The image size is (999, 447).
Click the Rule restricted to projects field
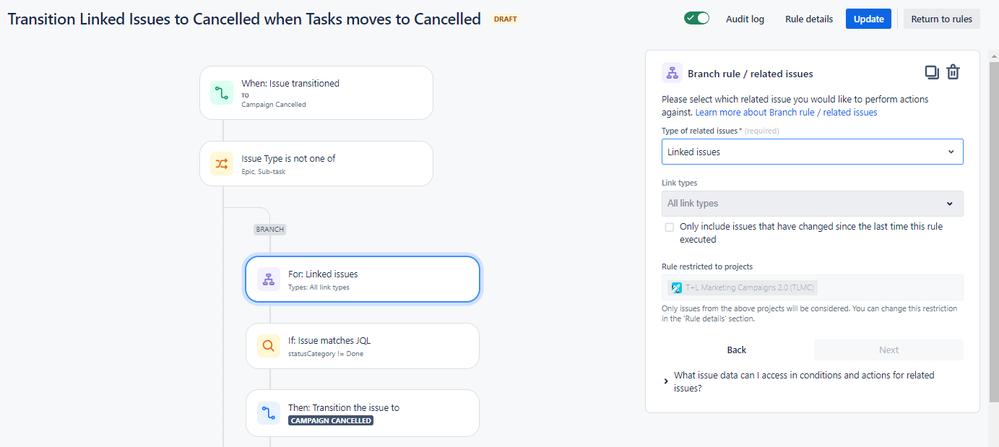click(812, 287)
